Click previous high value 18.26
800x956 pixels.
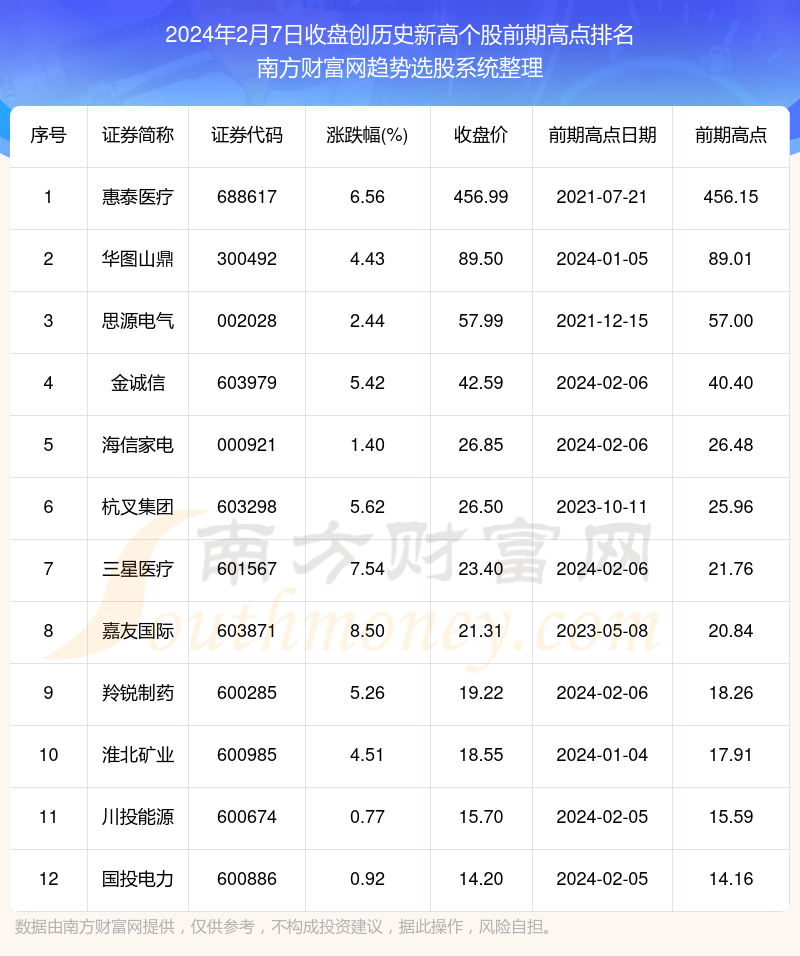point(730,693)
